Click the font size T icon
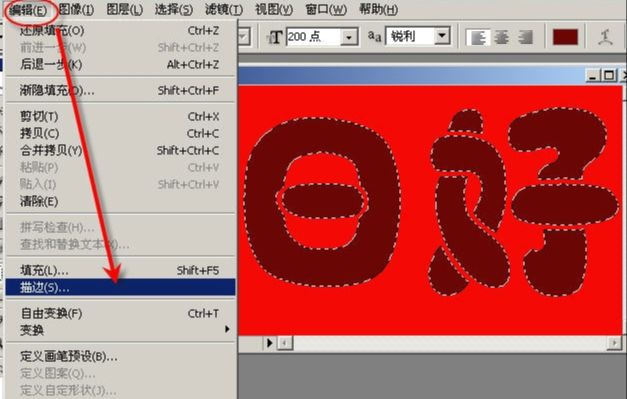This screenshot has height=399, width=627. click(275, 37)
